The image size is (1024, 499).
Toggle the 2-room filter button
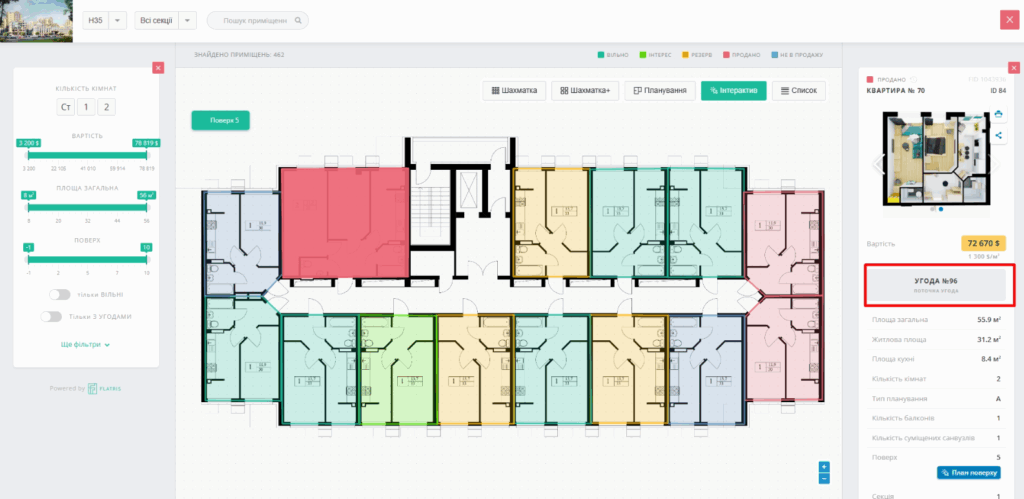[x=106, y=107]
